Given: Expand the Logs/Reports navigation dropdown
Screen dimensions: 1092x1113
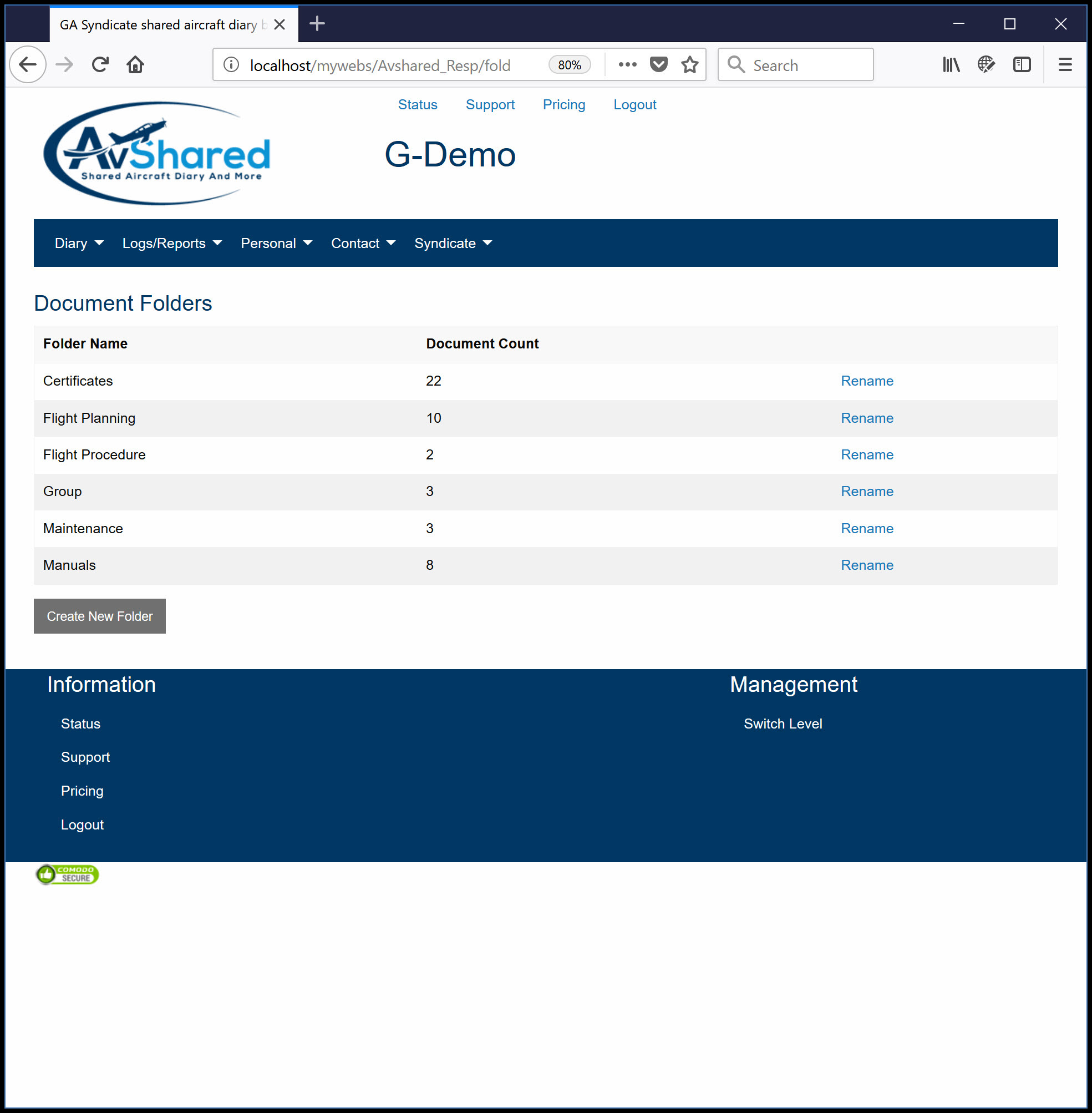Looking at the screenshot, I should tap(170, 243).
